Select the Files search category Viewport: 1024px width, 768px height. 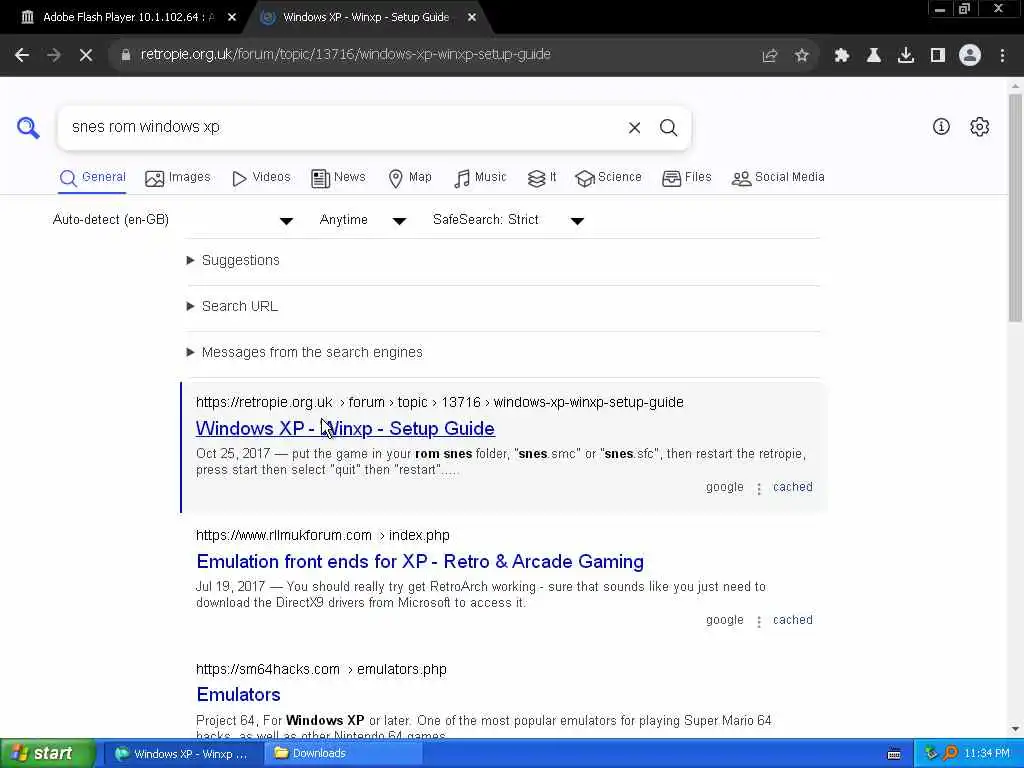pyautogui.click(x=686, y=178)
